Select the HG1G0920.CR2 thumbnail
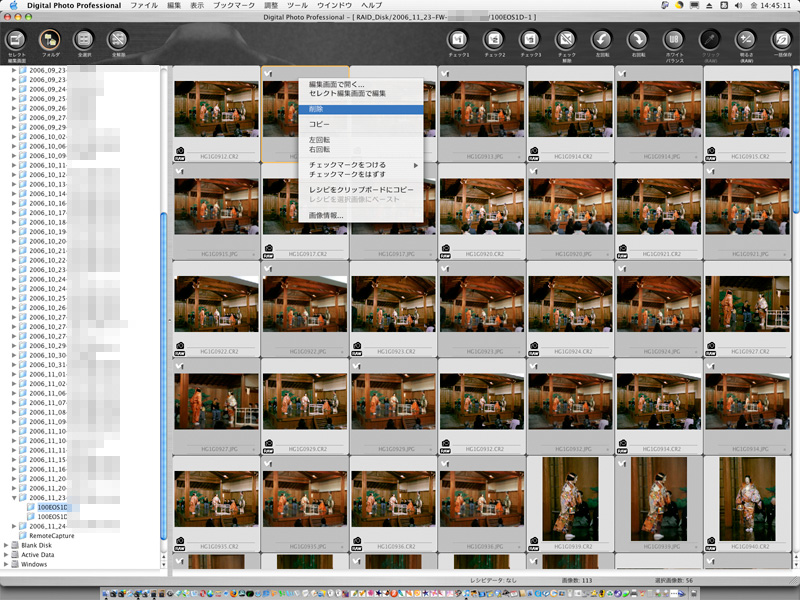 [x=482, y=207]
